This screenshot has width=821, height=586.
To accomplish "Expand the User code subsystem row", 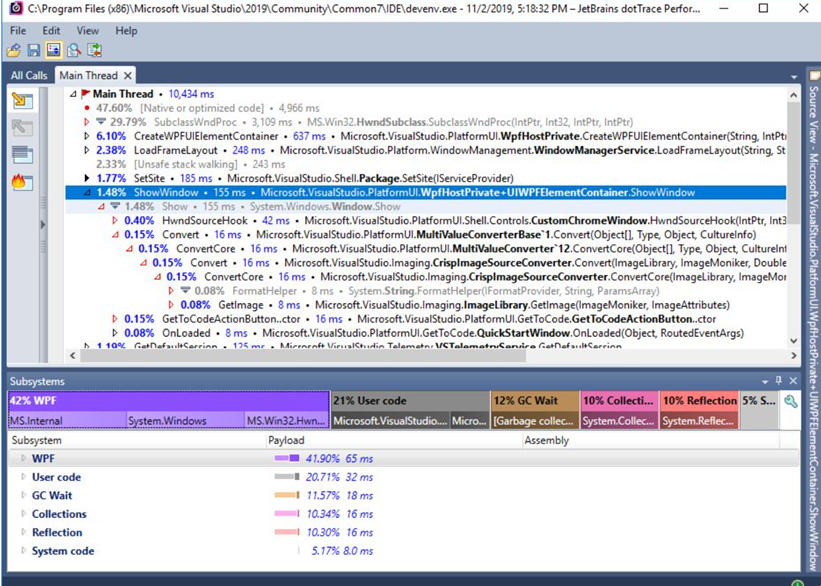I will [23, 477].
